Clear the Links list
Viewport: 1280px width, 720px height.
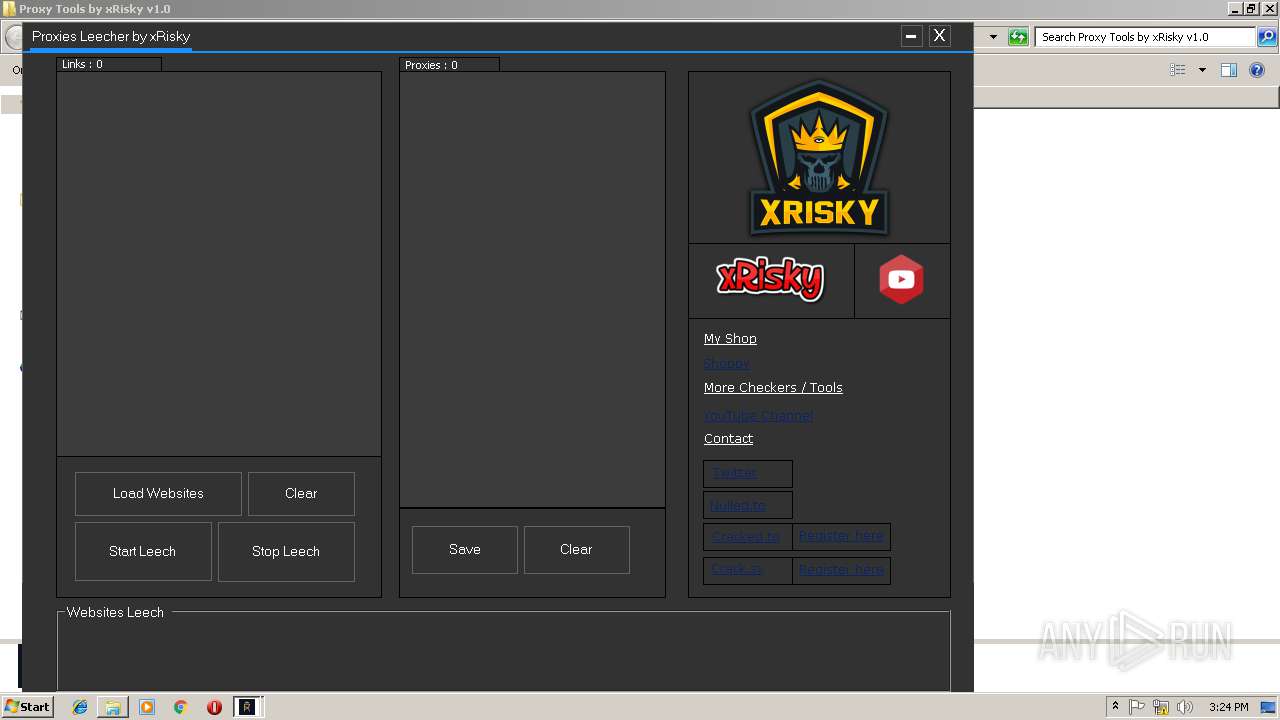[301, 494]
